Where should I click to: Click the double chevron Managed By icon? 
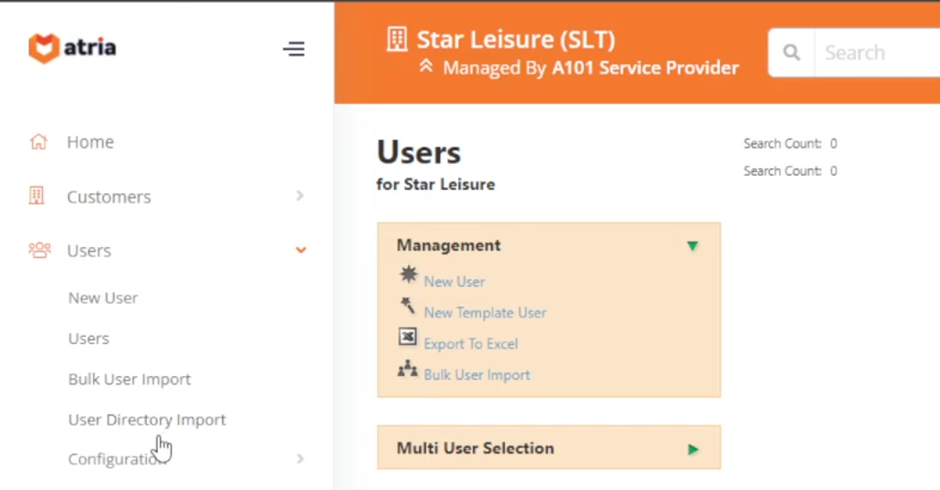pos(426,66)
